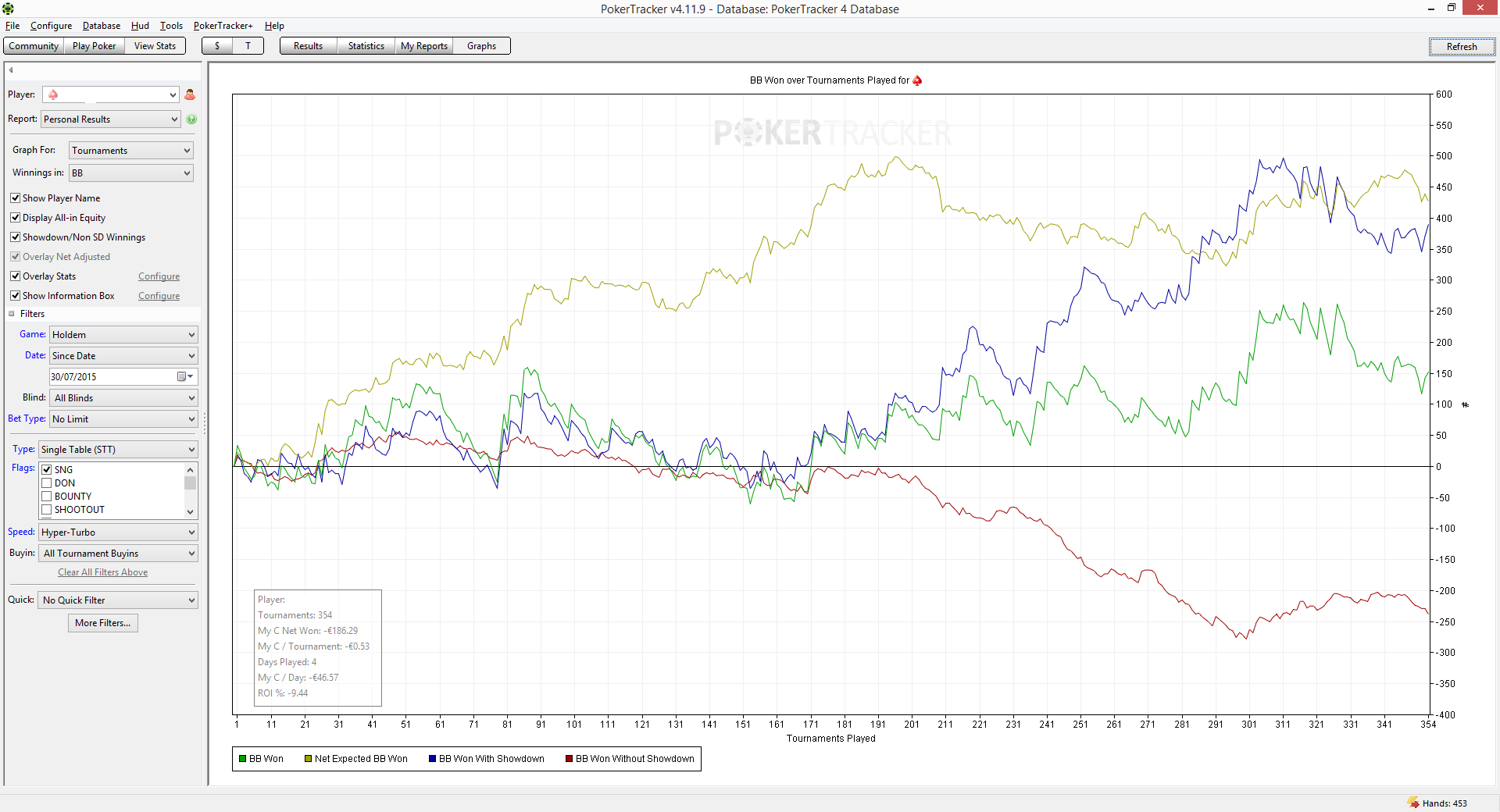Toggle Showdown/Non SD Winnings checkbox
Viewport: 1500px width, 812px height.
tap(15, 237)
